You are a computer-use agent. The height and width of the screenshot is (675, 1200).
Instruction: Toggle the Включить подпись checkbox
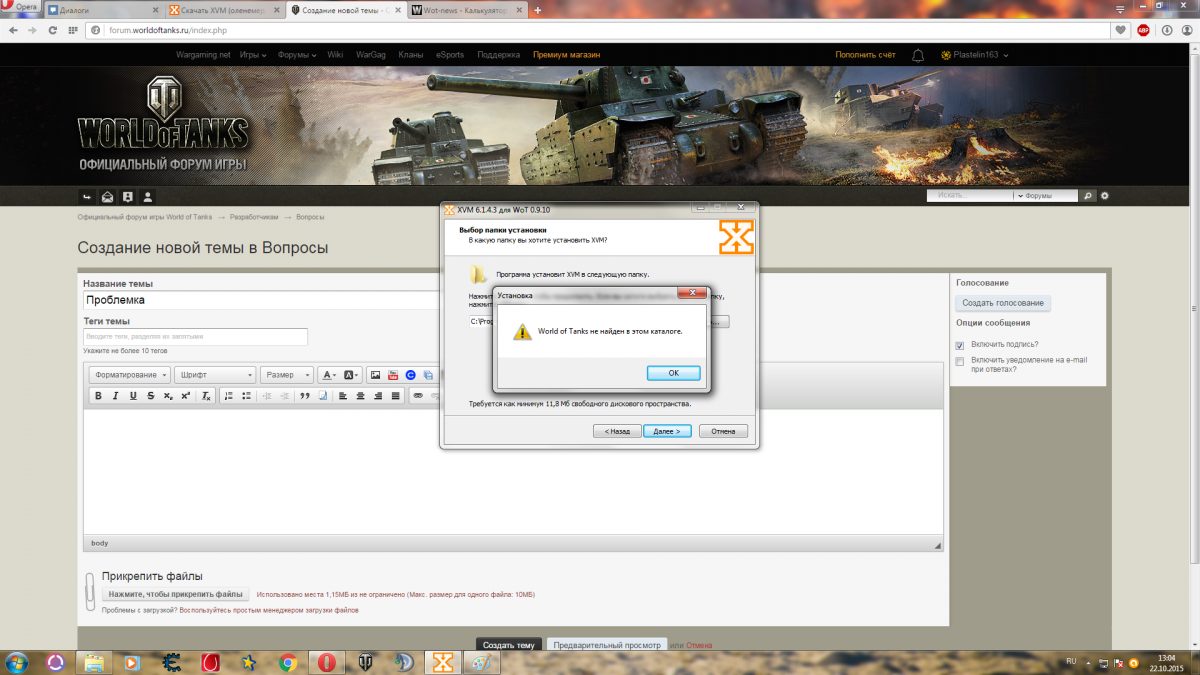[x=960, y=345]
